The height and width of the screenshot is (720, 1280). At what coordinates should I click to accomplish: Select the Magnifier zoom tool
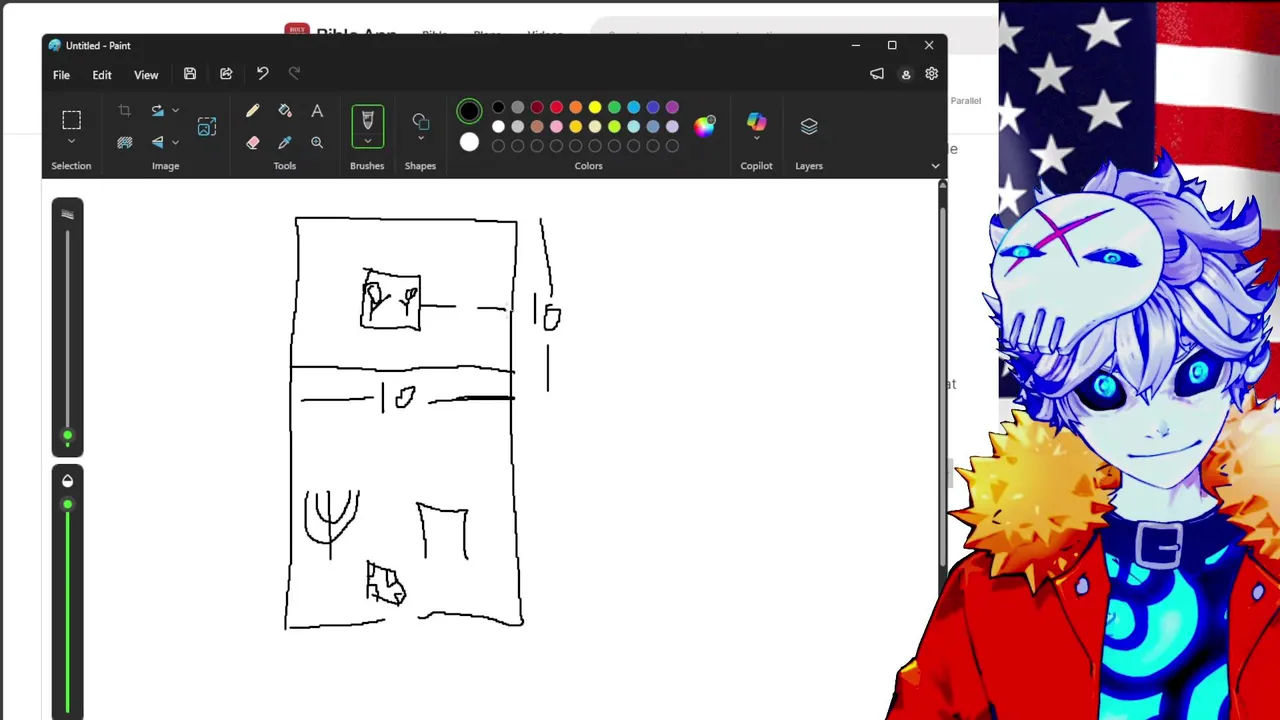point(317,143)
